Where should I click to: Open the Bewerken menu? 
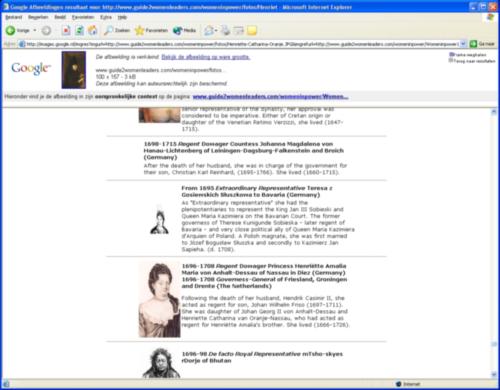tap(38, 17)
